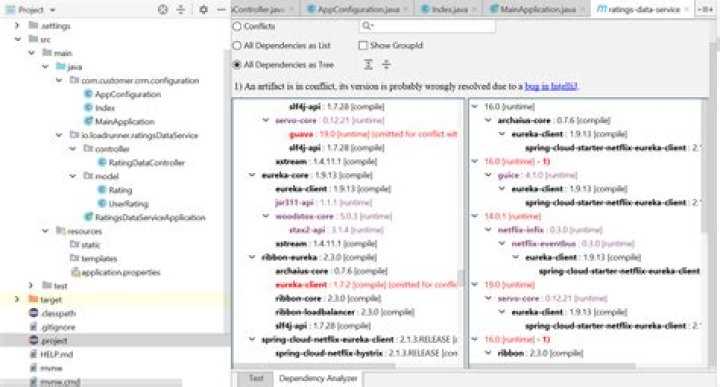
Task: Switch to Index.java editor tab
Action: pos(450,9)
